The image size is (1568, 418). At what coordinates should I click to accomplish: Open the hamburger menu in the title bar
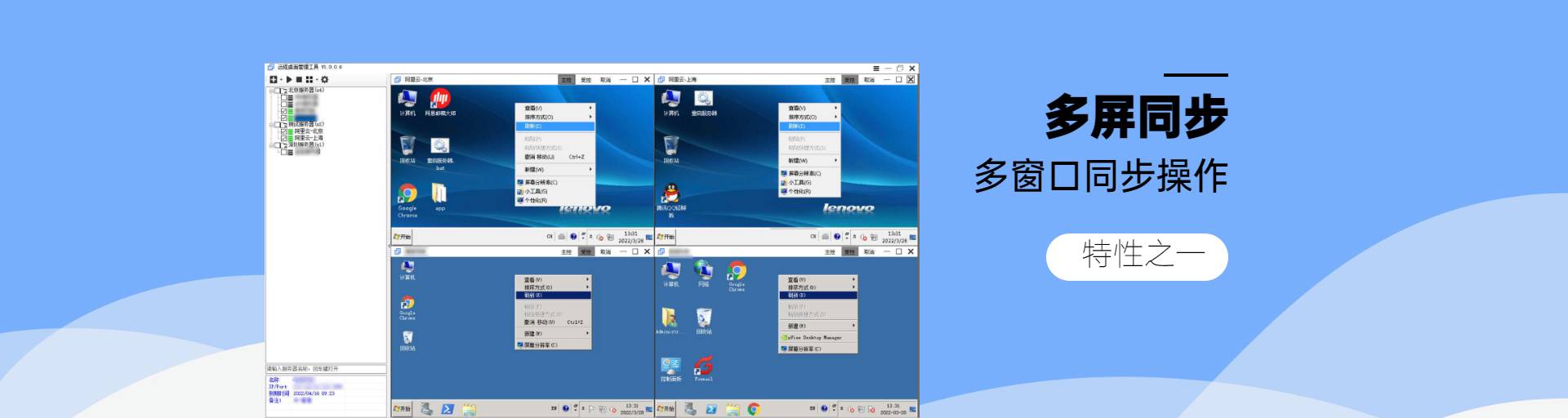pos(876,69)
